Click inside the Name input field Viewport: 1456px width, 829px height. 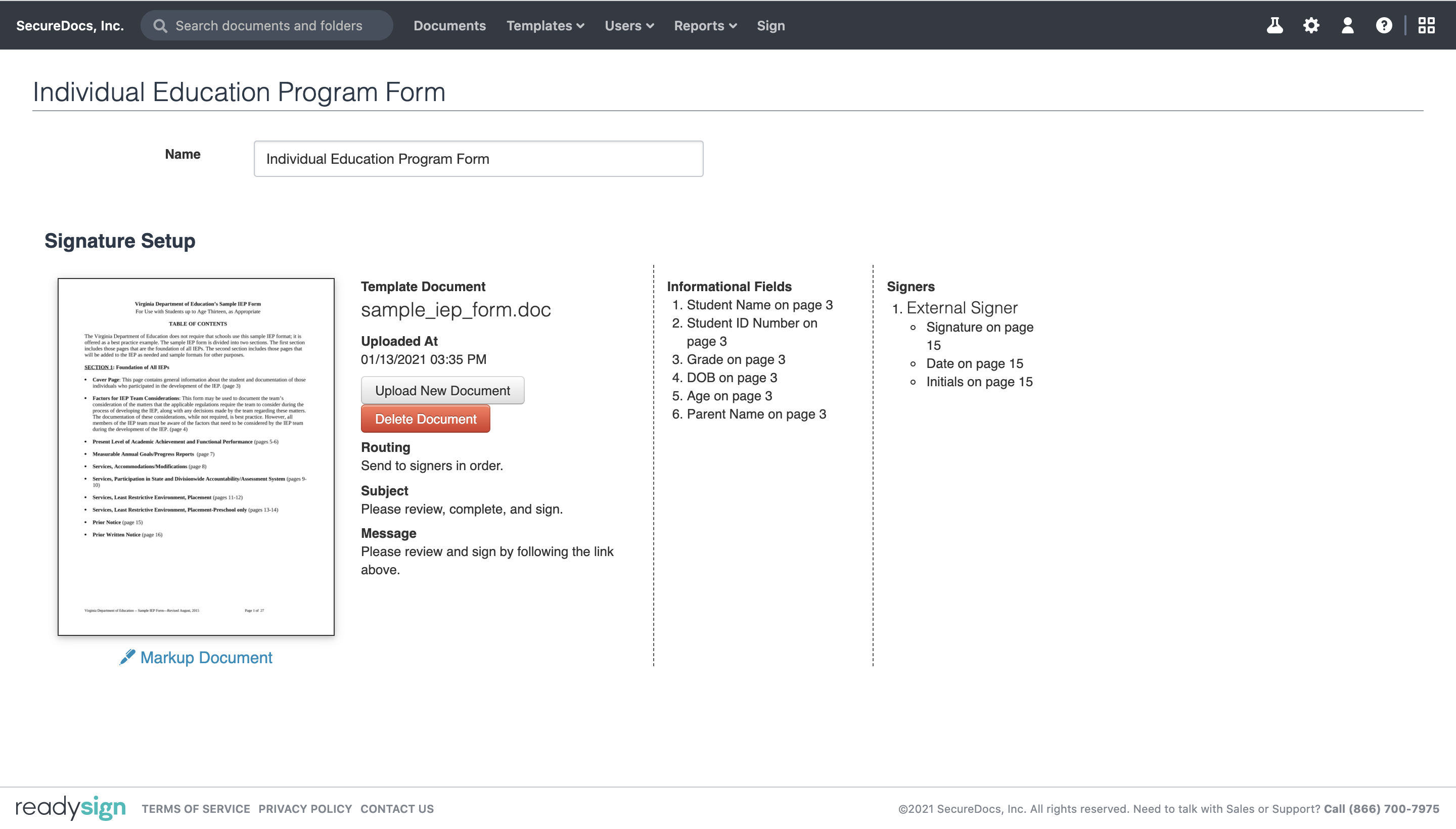(478, 158)
